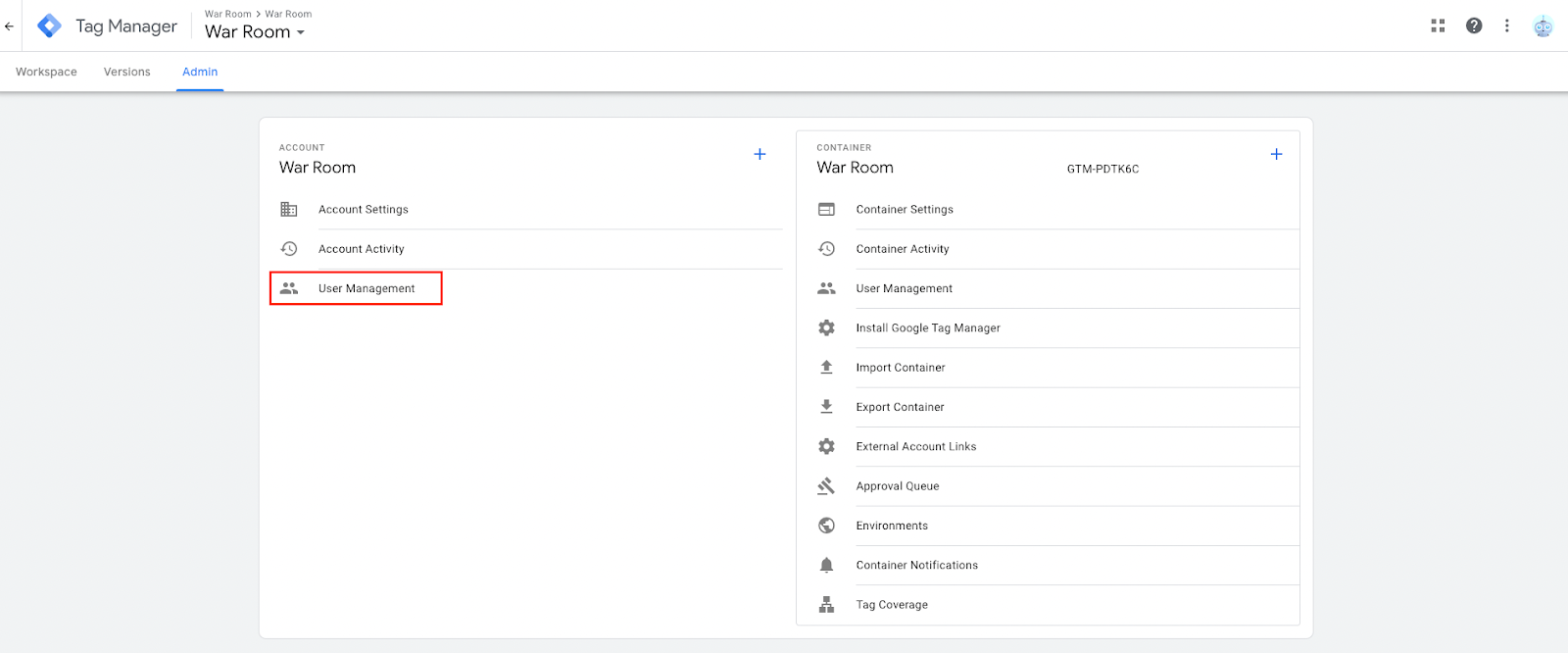Open the Help question mark icon

pyautogui.click(x=1474, y=25)
